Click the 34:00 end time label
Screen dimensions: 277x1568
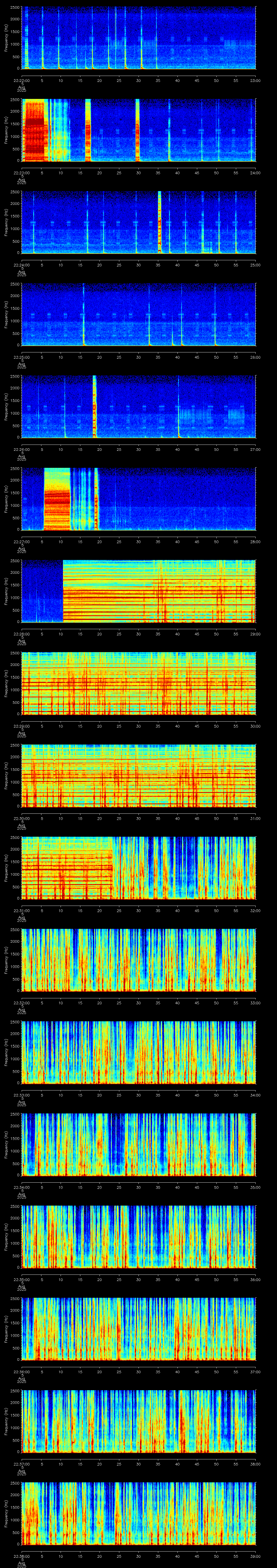tap(255, 1095)
